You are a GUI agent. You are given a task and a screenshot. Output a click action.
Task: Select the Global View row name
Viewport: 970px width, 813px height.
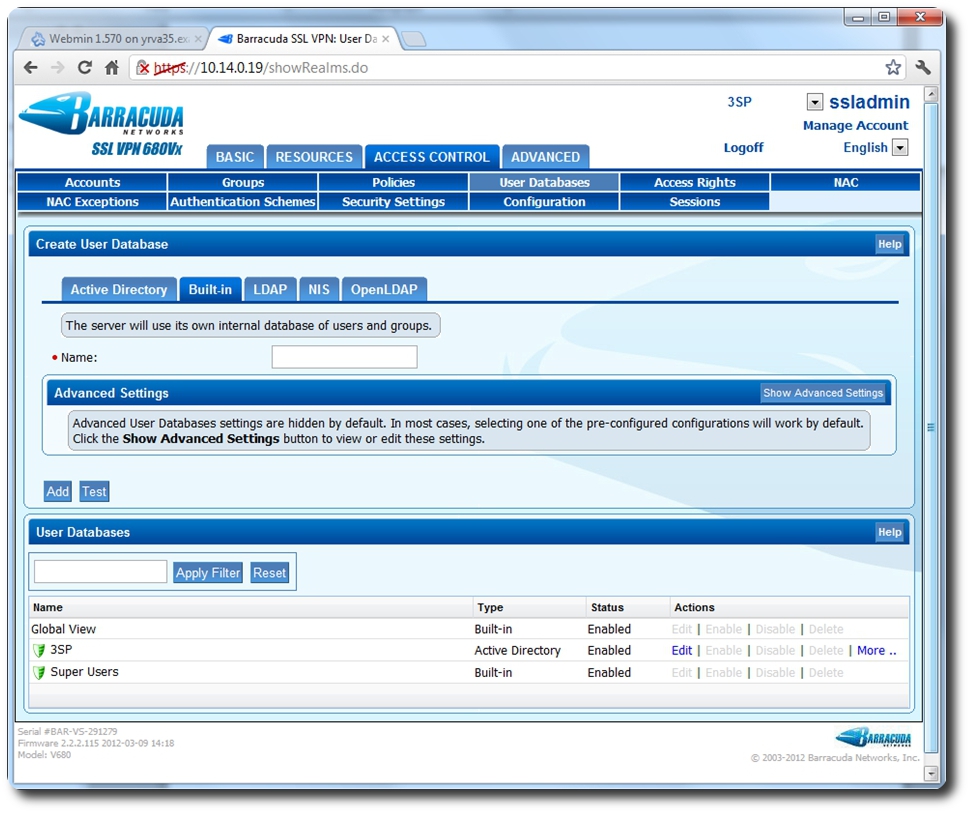tap(64, 629)
